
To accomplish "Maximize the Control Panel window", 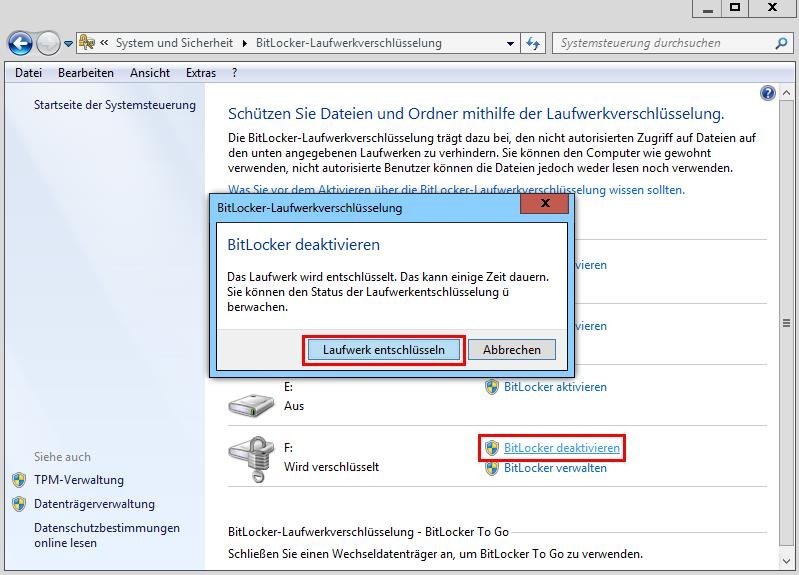I will (735, 8).
